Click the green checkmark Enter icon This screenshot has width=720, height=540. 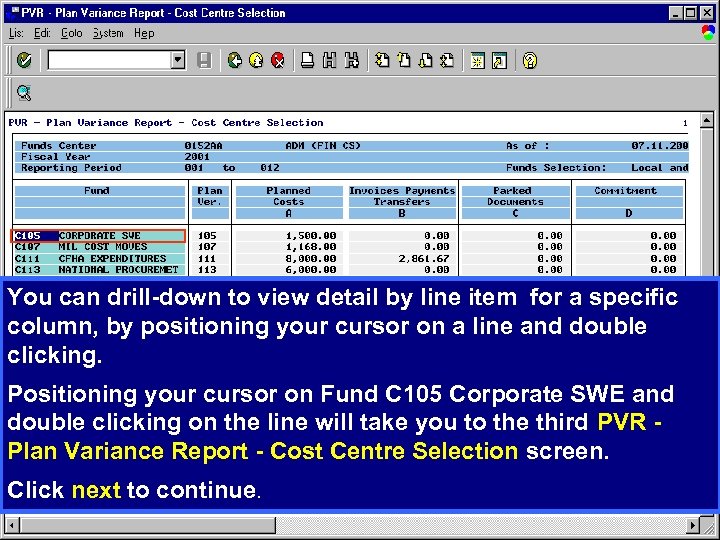tap(24, 60)
